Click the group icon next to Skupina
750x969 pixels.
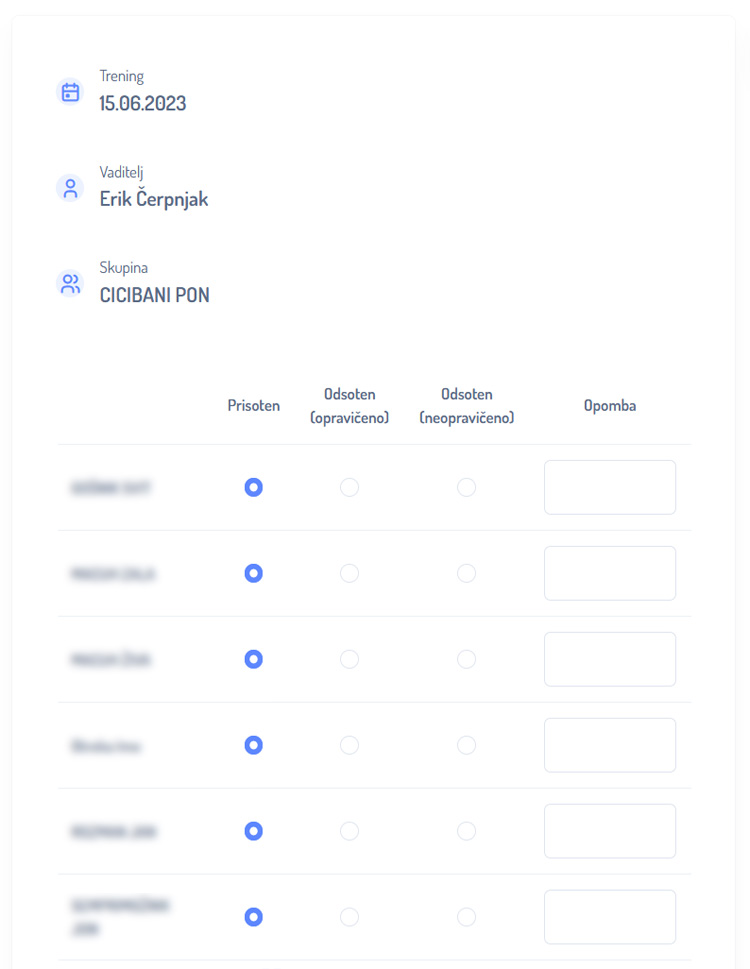[x=70, y=284]
